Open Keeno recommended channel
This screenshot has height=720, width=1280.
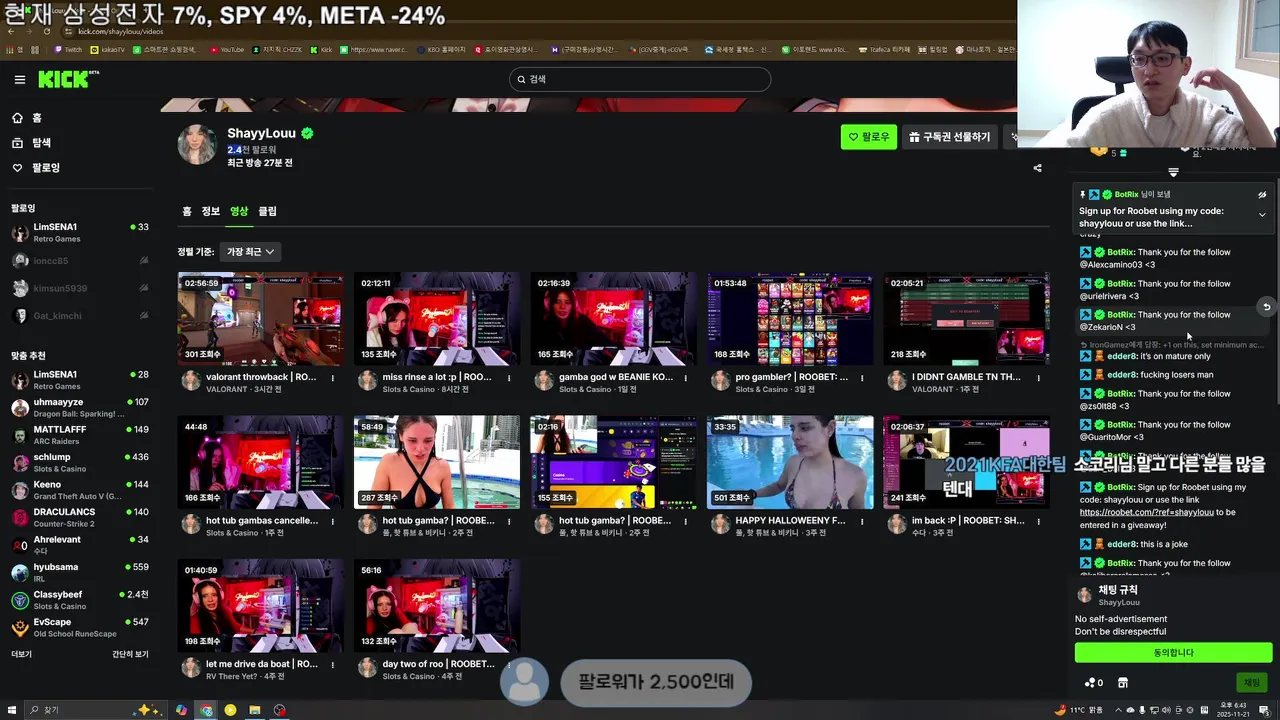tap(80, 490)
